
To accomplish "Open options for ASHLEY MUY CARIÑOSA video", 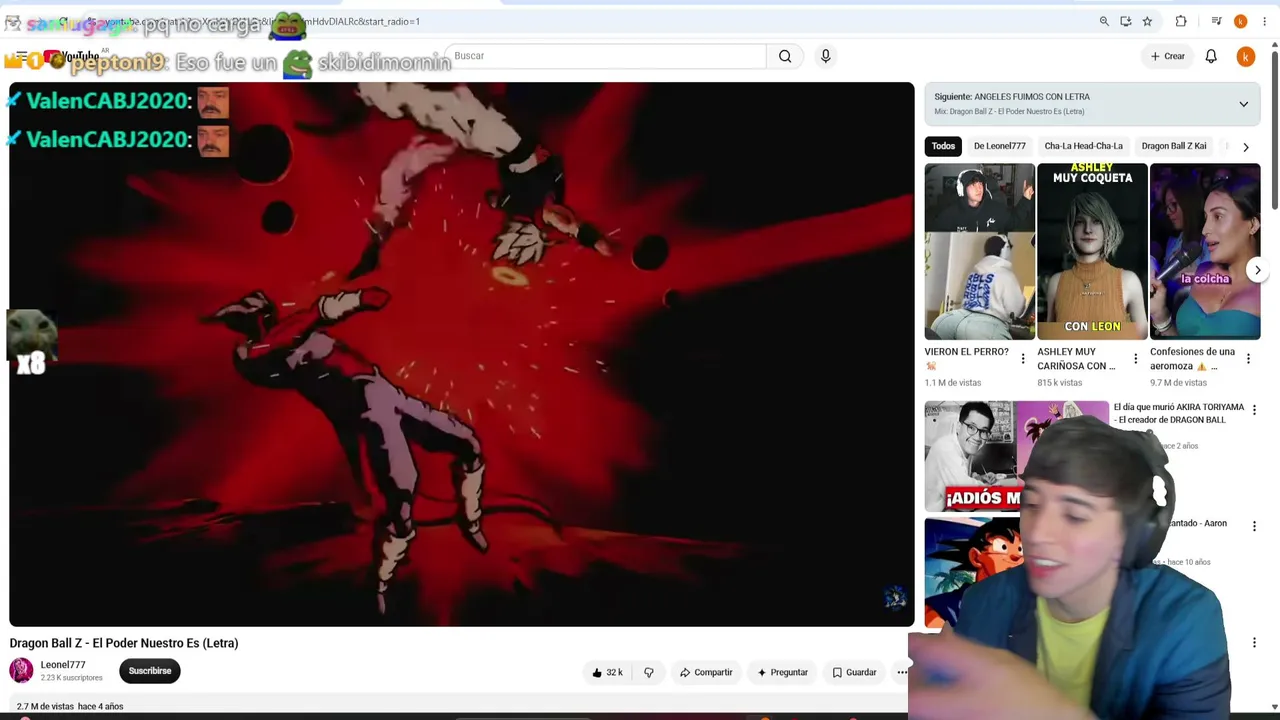I will (1135, 358).
